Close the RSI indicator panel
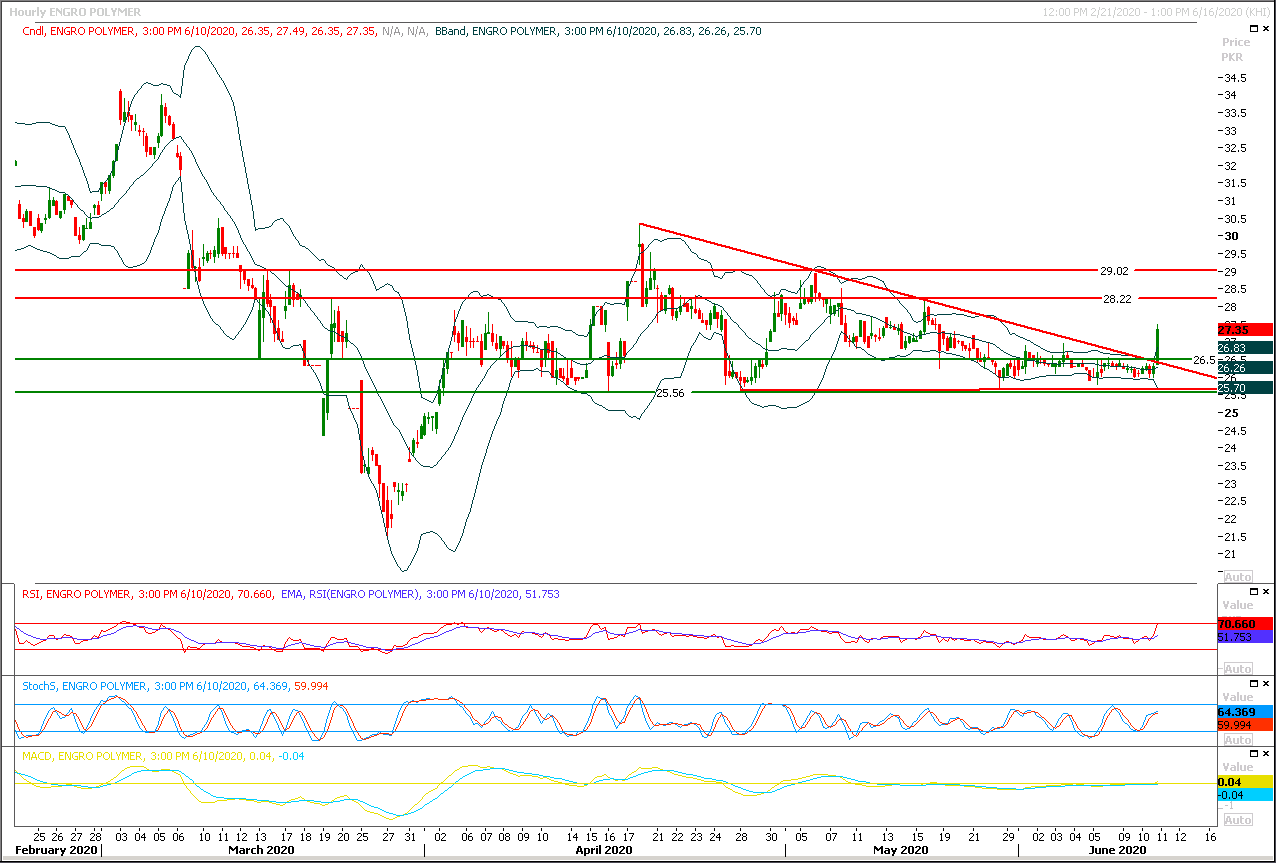This screenshot has height=863, width=1276. pyautogui.click(x=1265, y=592)
